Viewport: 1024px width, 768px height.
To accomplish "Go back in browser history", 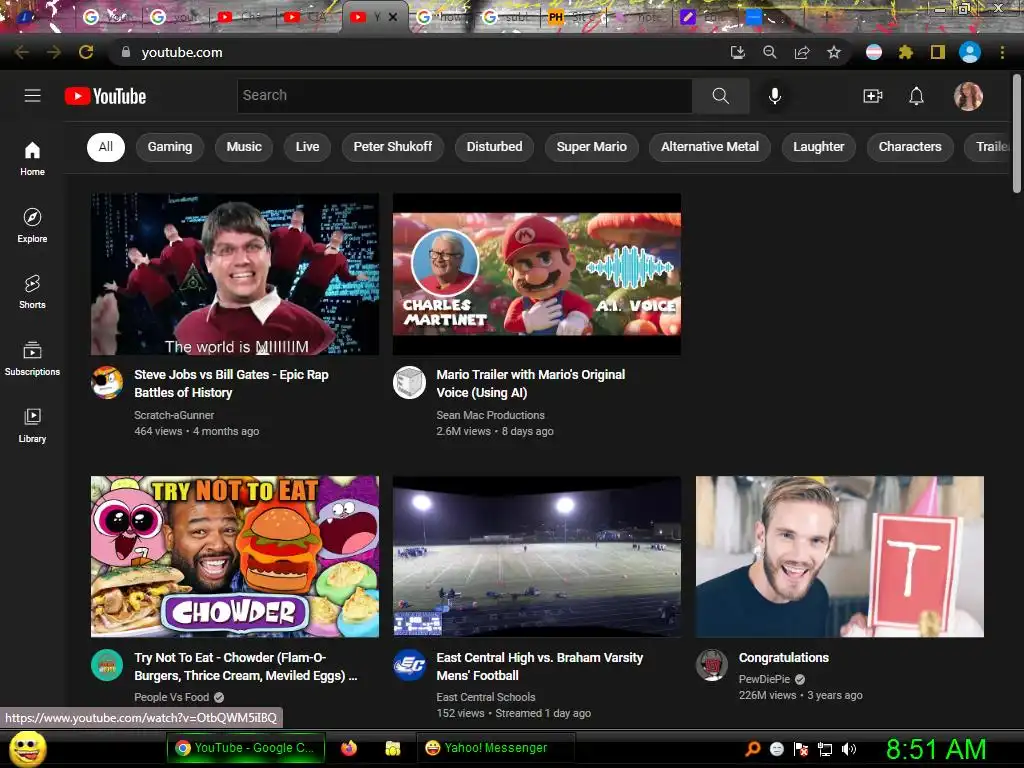I will (22, 52).
